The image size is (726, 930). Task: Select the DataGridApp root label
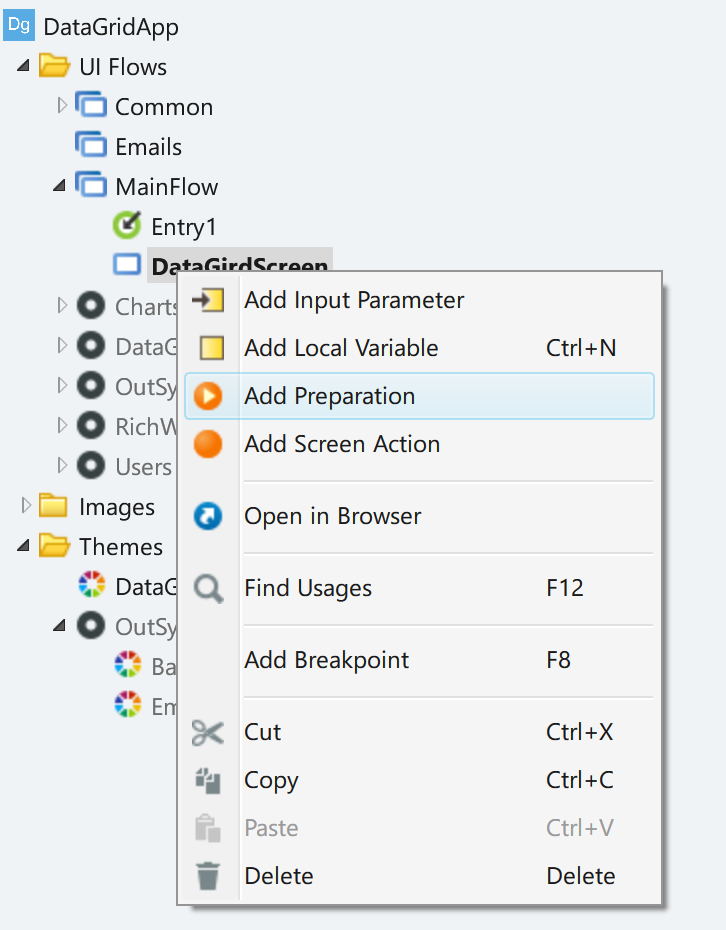point(111,27)
